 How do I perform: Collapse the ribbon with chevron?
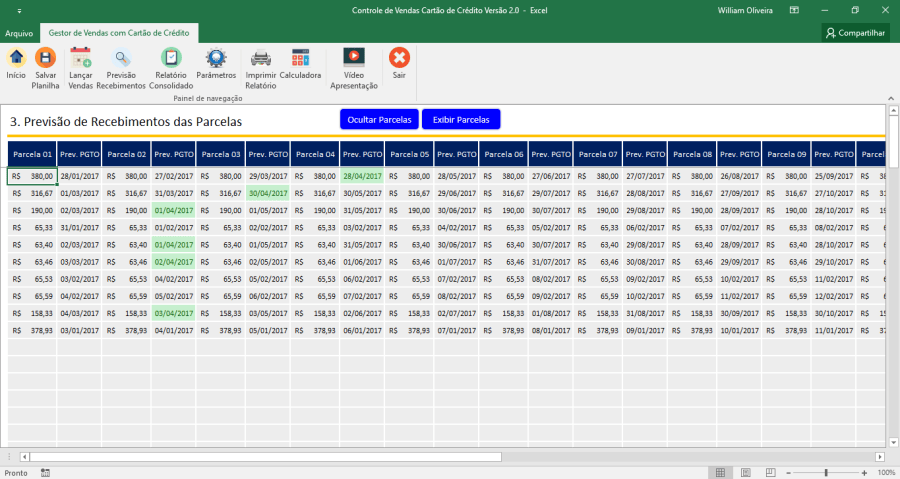click(x=891, y=98)
